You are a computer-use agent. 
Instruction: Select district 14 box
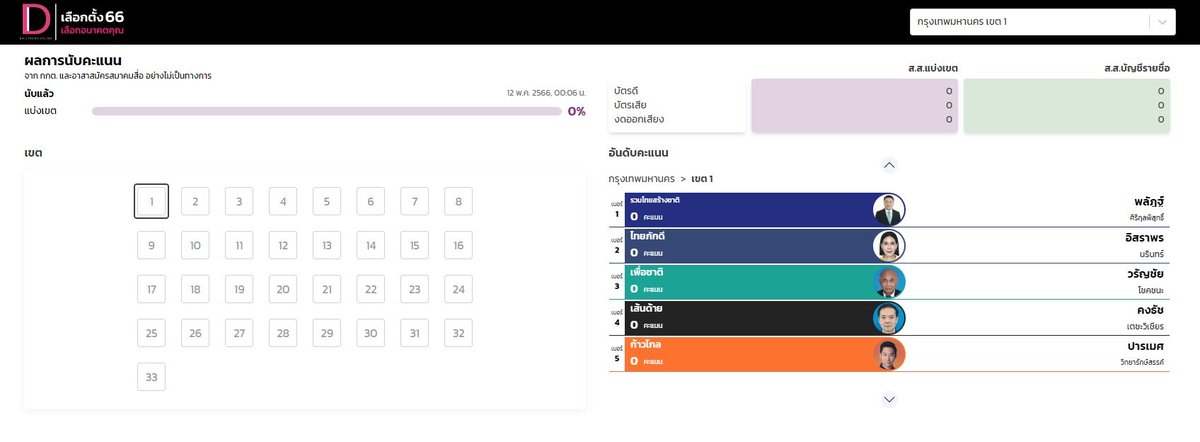tap(371, 245)
